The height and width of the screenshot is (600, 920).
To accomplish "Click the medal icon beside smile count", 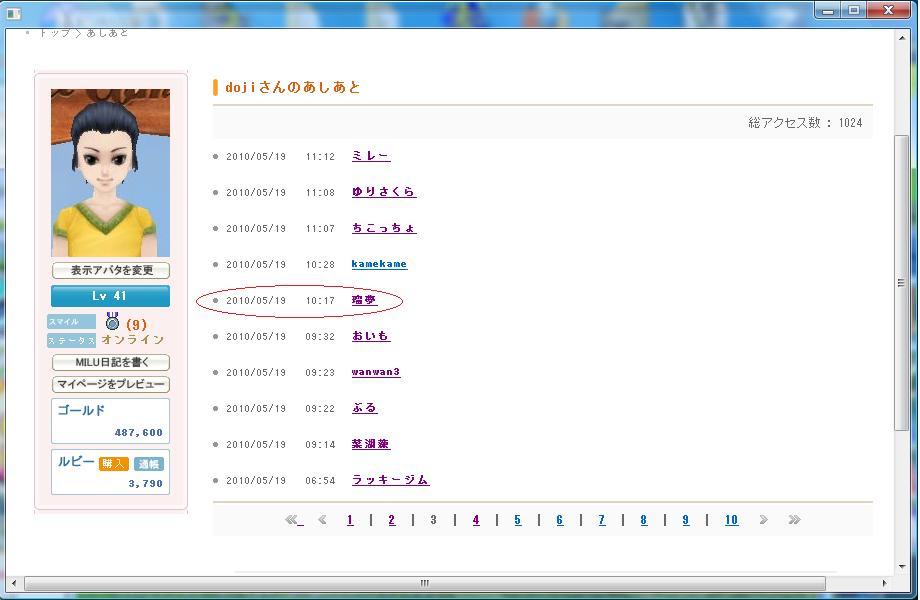I will pos(113,322).
